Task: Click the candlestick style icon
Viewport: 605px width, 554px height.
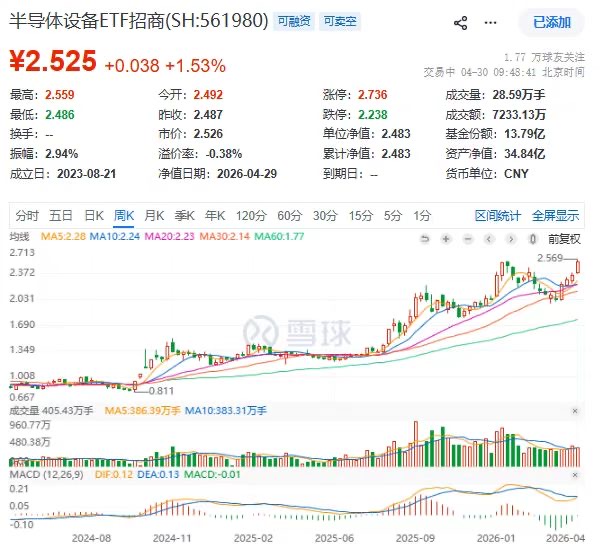Action: point(532,239)
